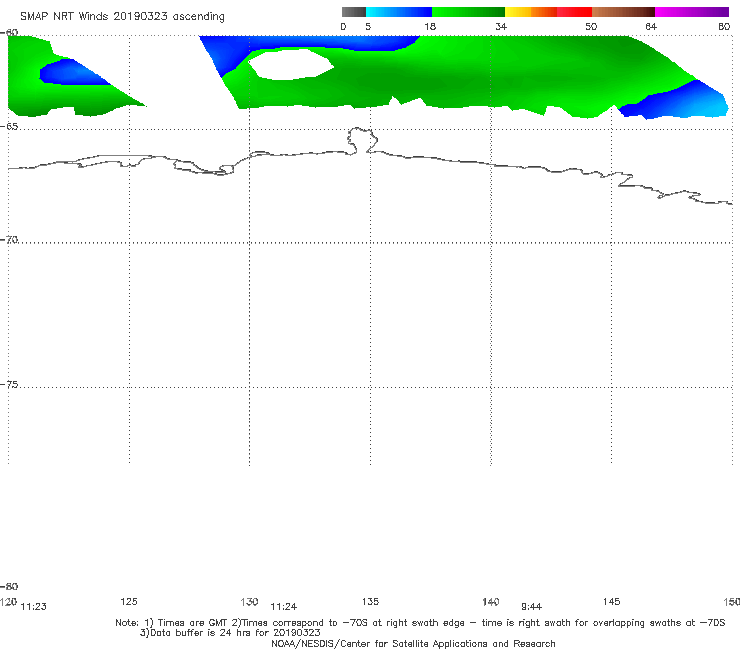Click the longitude label '135'
The width and height of the screenshot is (740, 650).
(x=370, y=601)
